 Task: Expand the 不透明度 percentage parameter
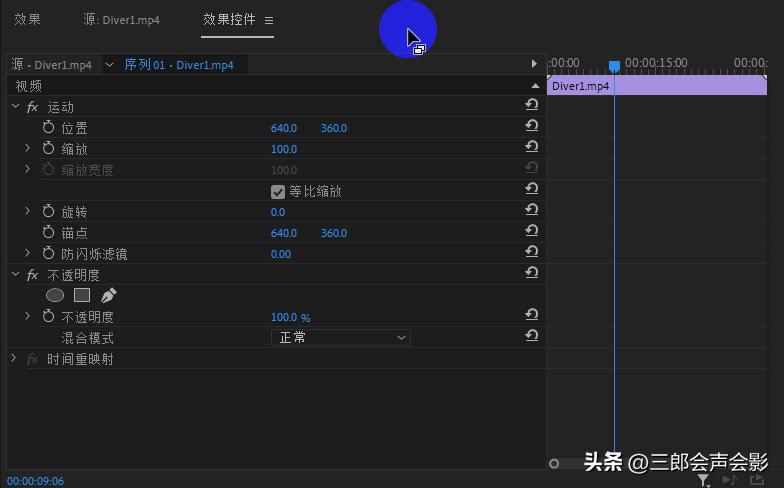tap(28, 316)
